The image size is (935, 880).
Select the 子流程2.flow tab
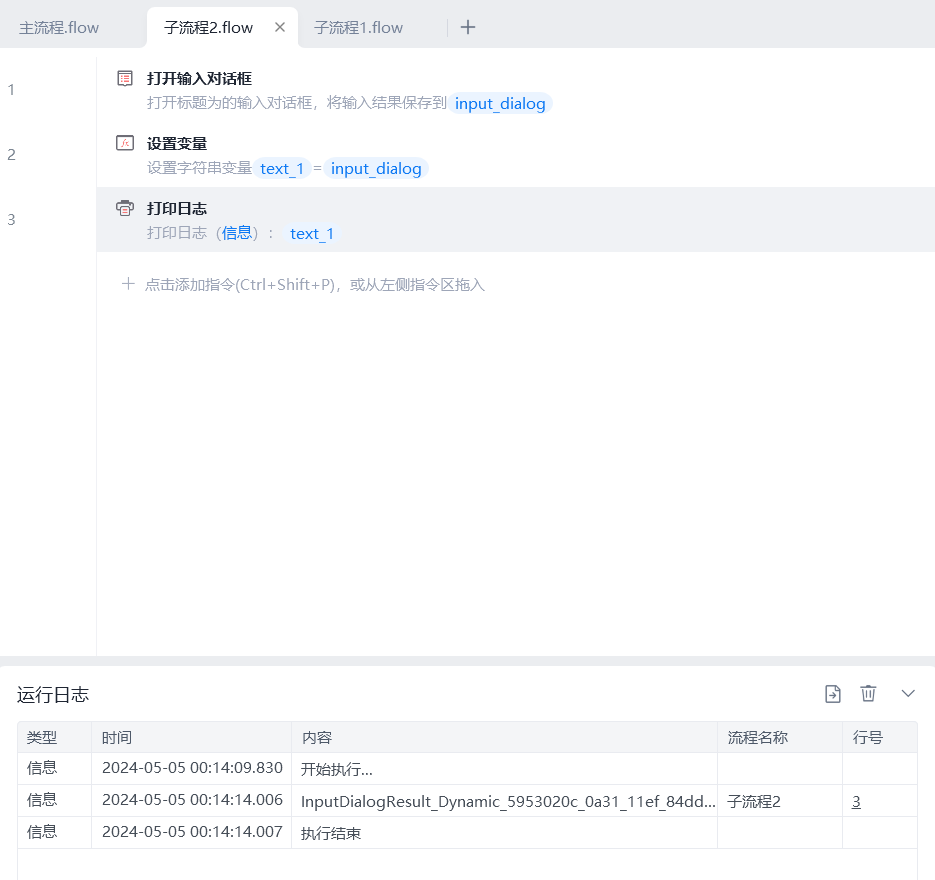pyautogui.click(x=208, y=27)
